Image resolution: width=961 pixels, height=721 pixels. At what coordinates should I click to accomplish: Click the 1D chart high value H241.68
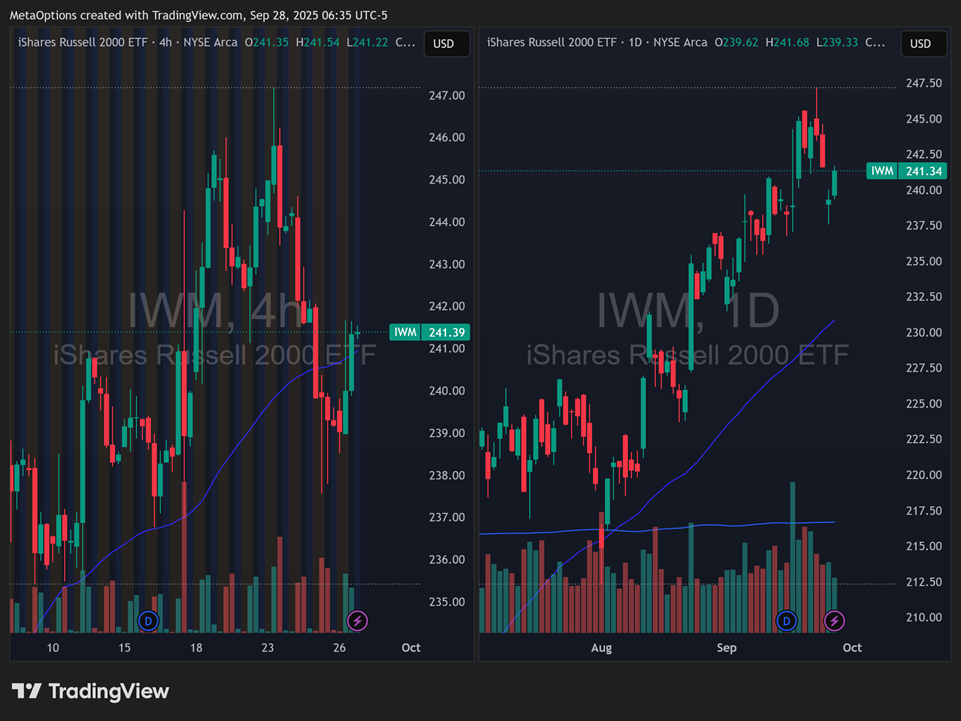point(788,42)
